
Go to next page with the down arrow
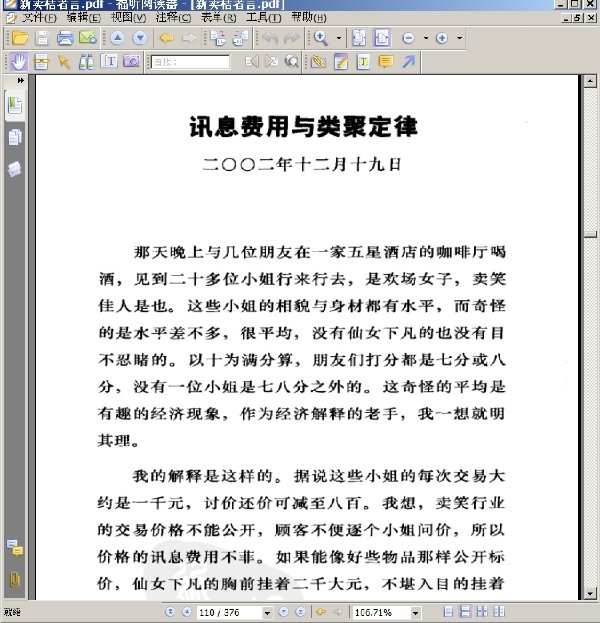click(x=140, y=38)
